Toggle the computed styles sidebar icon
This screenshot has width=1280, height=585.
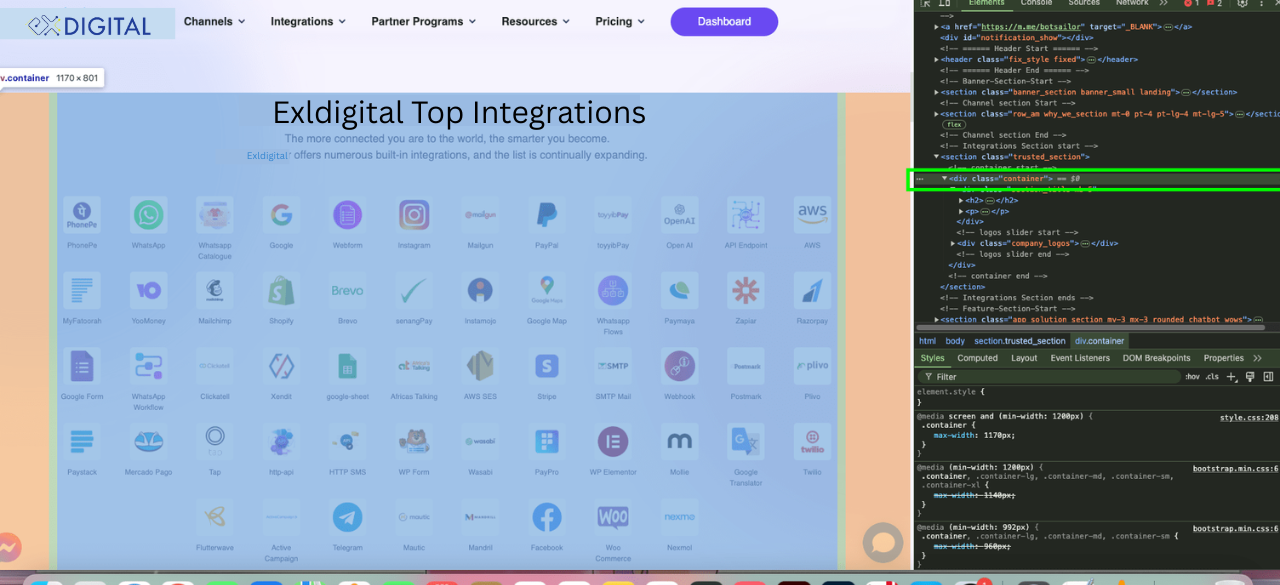1268,377
